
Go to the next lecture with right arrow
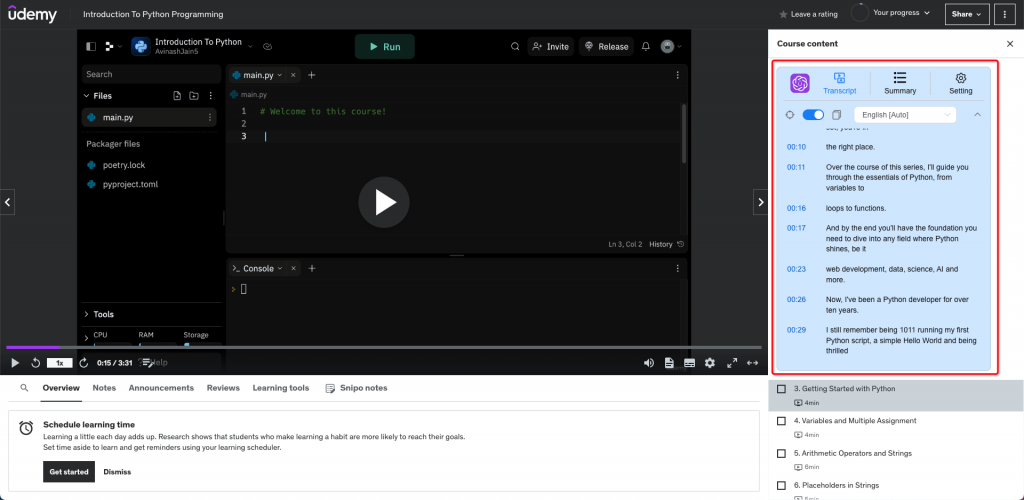(760, 202)
